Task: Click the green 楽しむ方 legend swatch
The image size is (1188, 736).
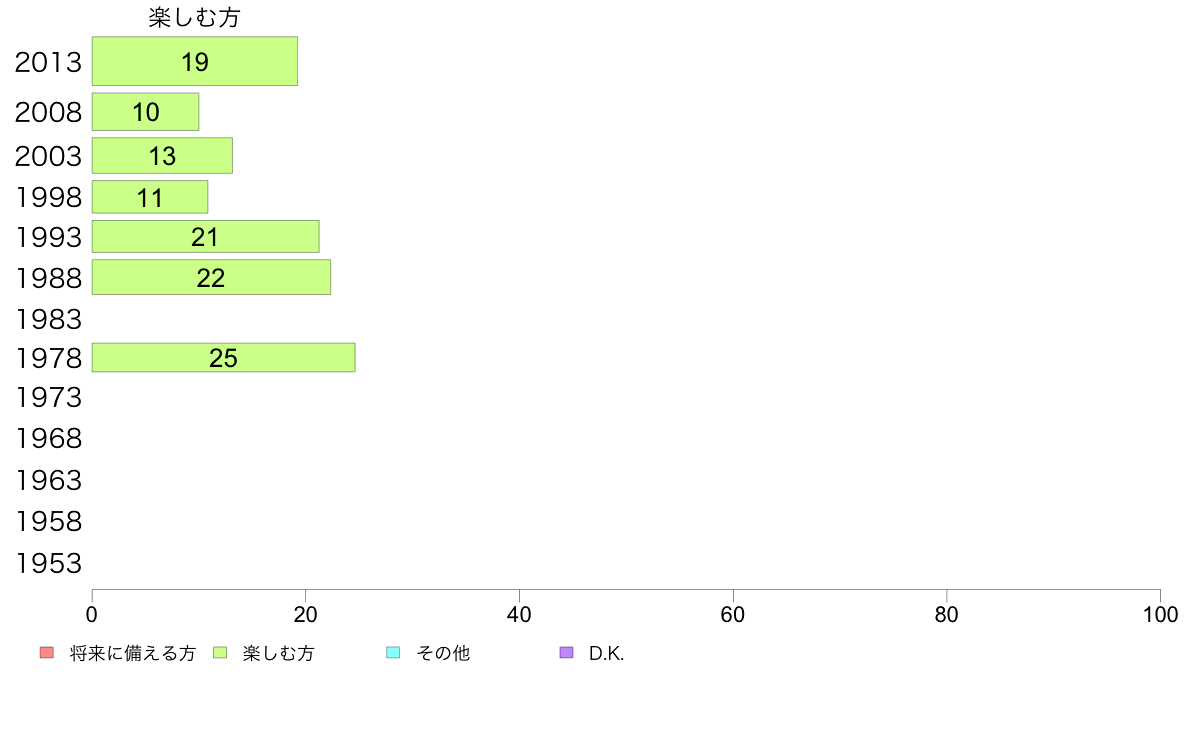Action: (220, 653)
